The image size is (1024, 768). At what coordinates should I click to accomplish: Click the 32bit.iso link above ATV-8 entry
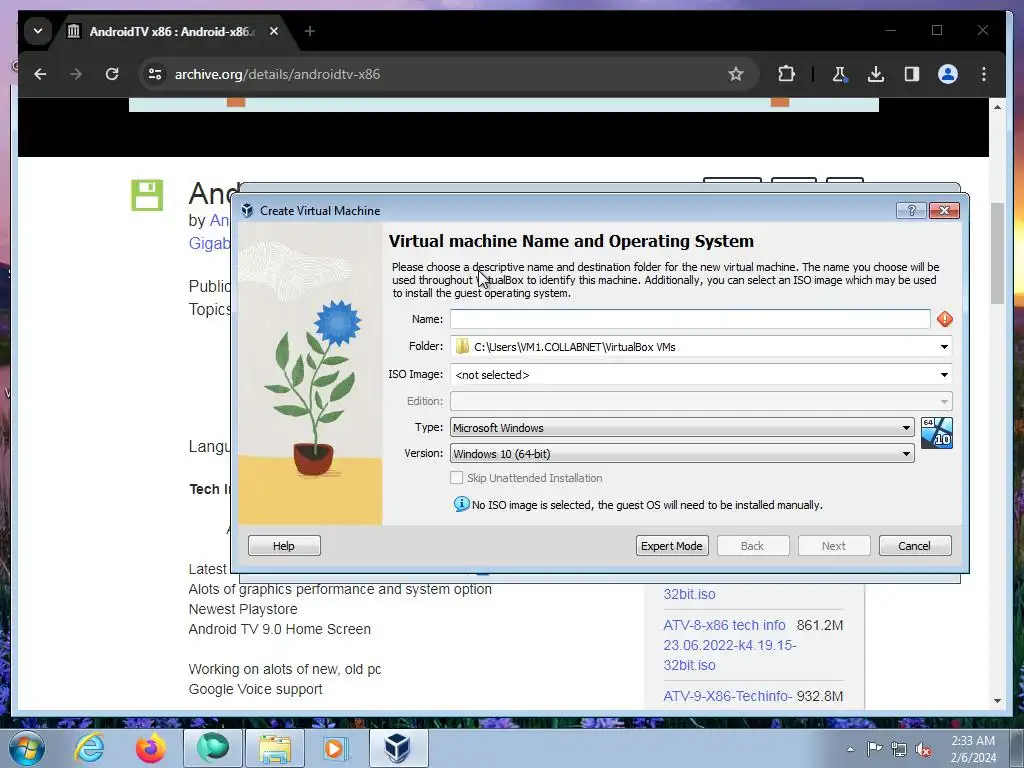pos(690,594)
